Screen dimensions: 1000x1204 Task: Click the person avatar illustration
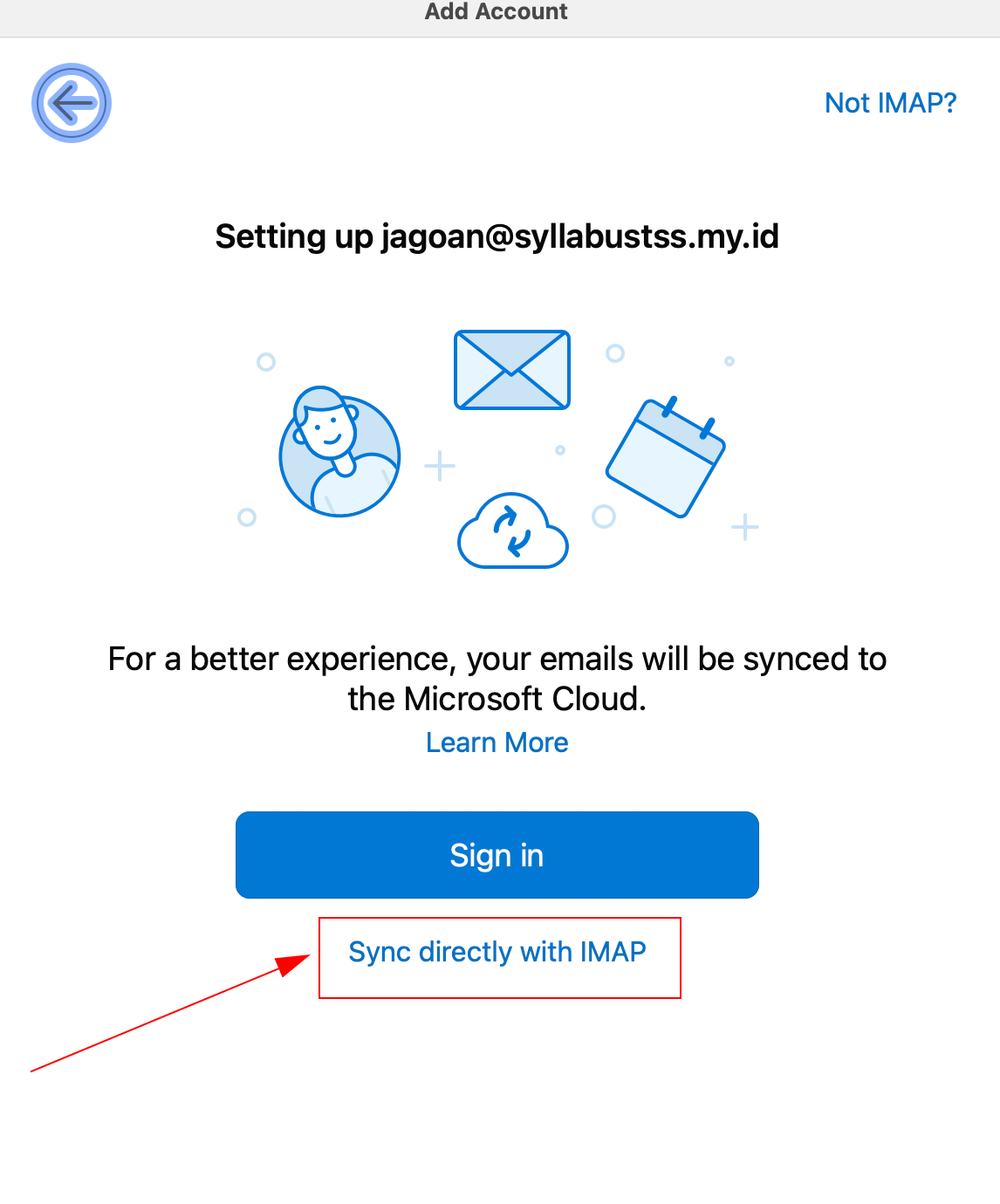pos(339,452)
